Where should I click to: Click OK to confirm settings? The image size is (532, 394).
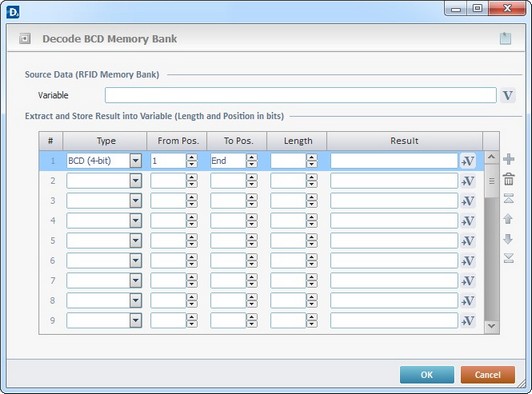pos(427,375)
